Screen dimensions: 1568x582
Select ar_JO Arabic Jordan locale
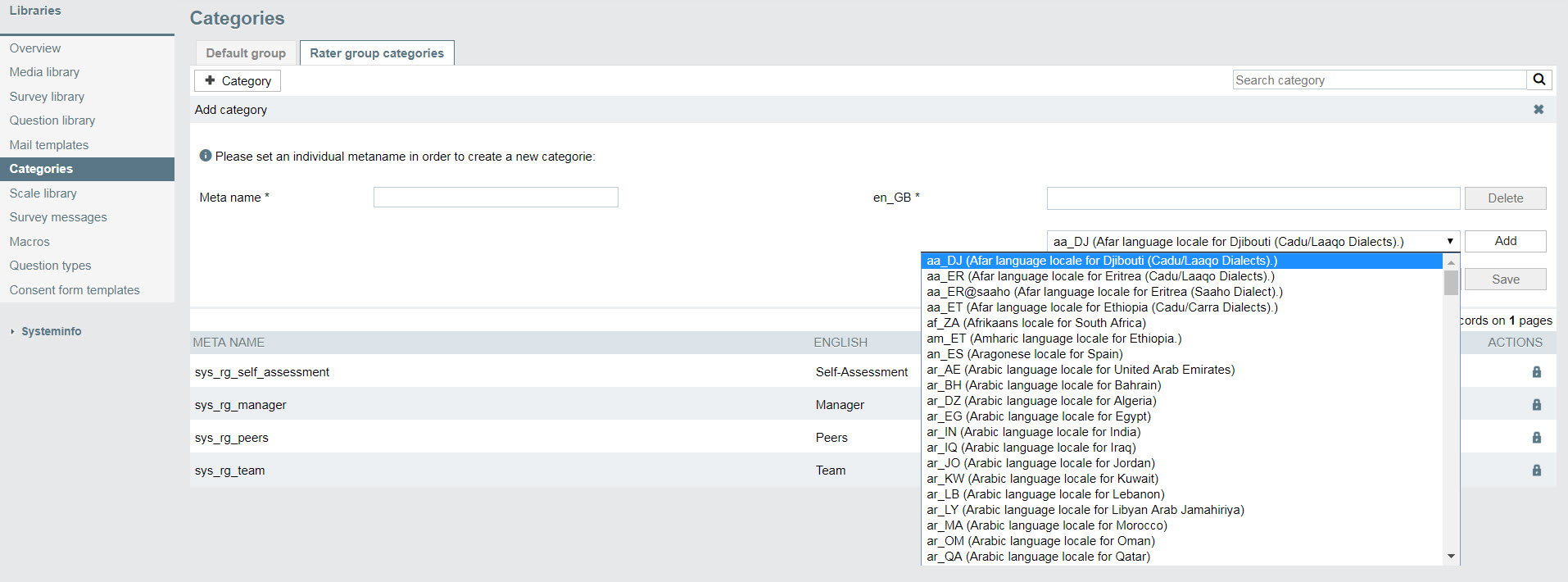pos(1181,463)
